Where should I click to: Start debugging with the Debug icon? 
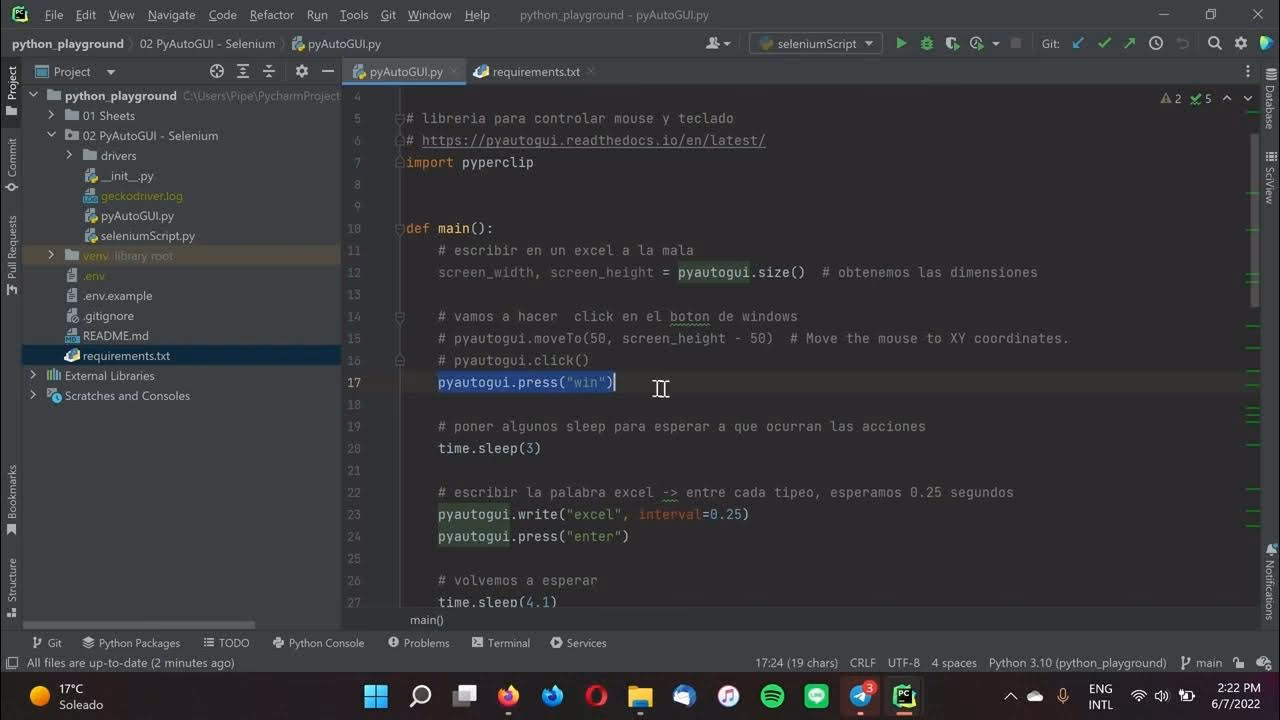[x=925, y=43]
